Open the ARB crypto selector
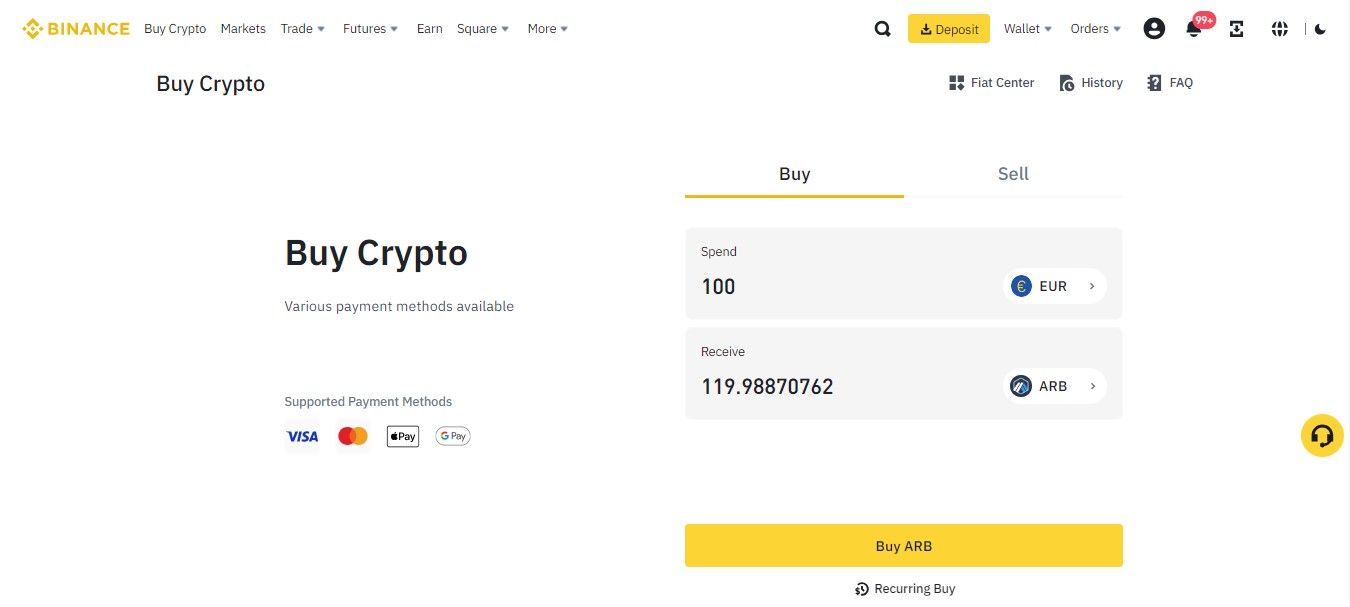The width and height of the screenshot is (1350, 607). [1053, 386]
